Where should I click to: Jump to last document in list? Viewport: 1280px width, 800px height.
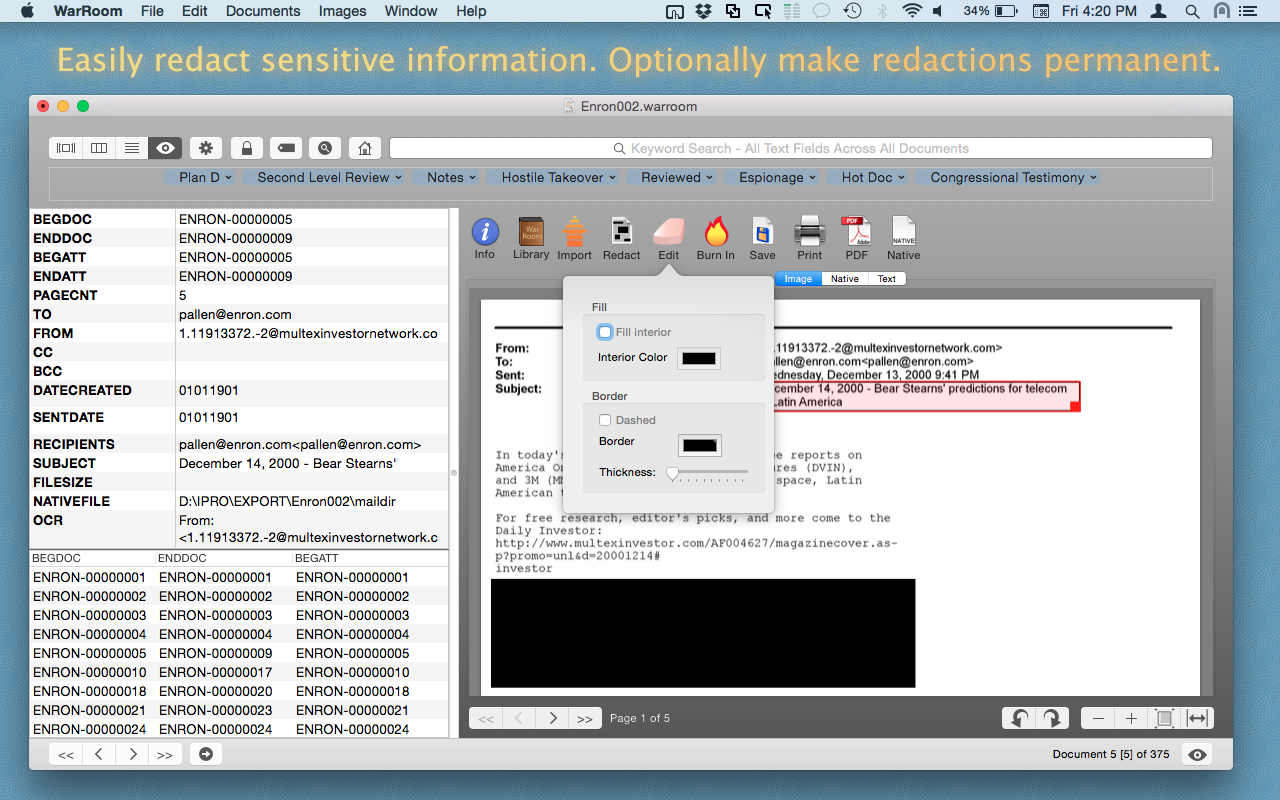click(x=165, y=754)
